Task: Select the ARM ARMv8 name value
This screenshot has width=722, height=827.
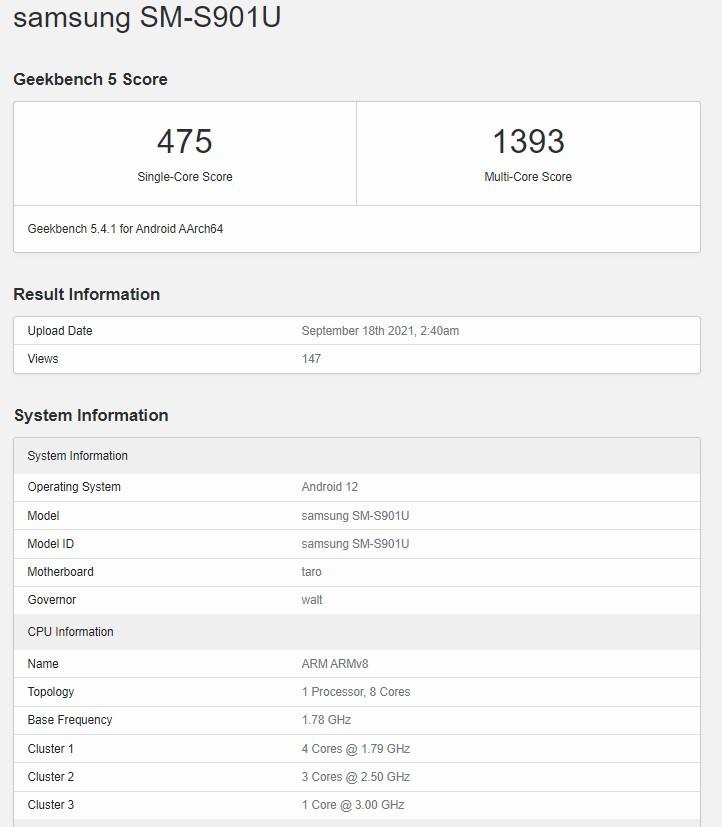Action: (335, 663)
